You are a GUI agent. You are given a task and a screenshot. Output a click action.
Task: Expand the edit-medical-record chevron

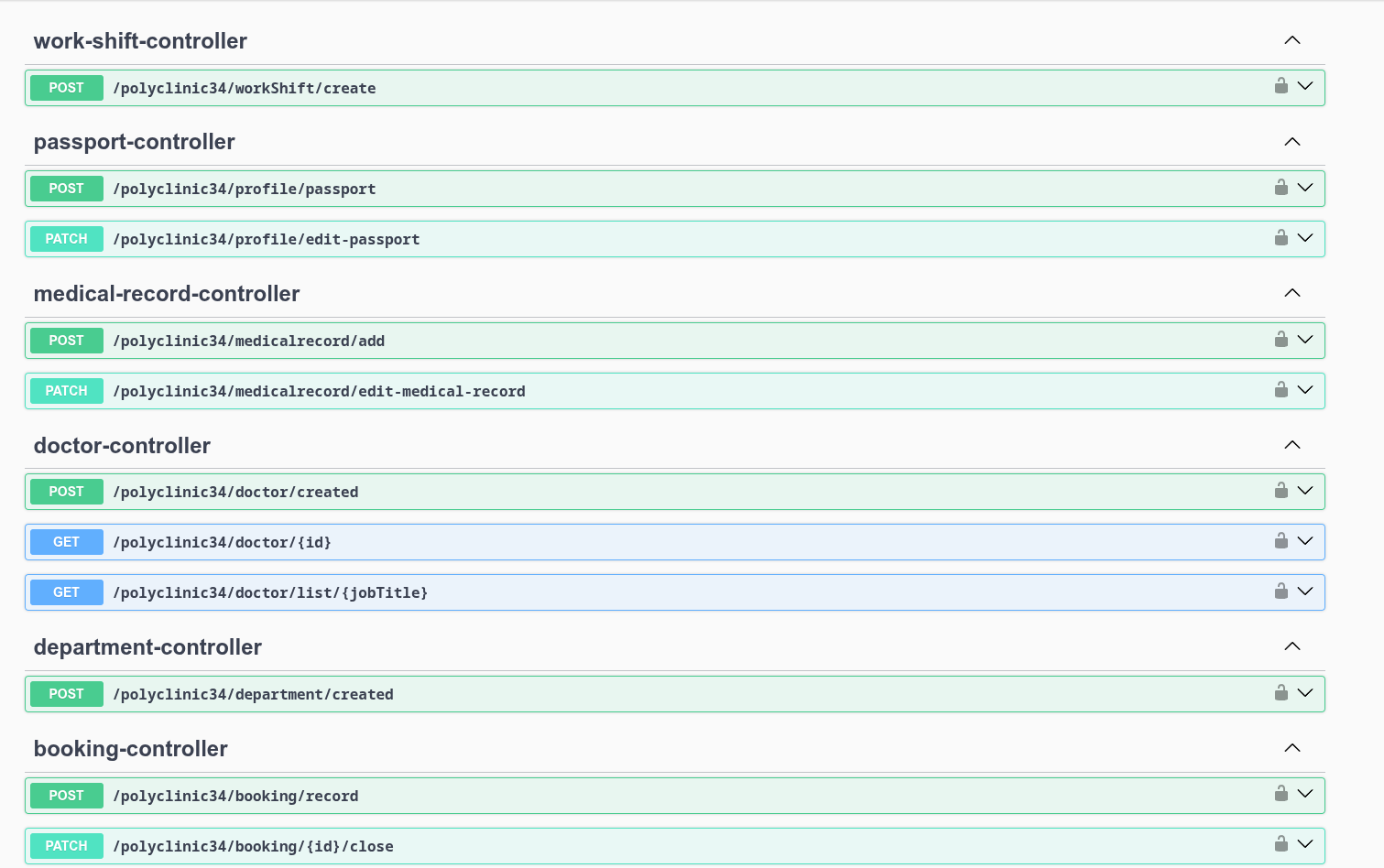point(1305,390)
